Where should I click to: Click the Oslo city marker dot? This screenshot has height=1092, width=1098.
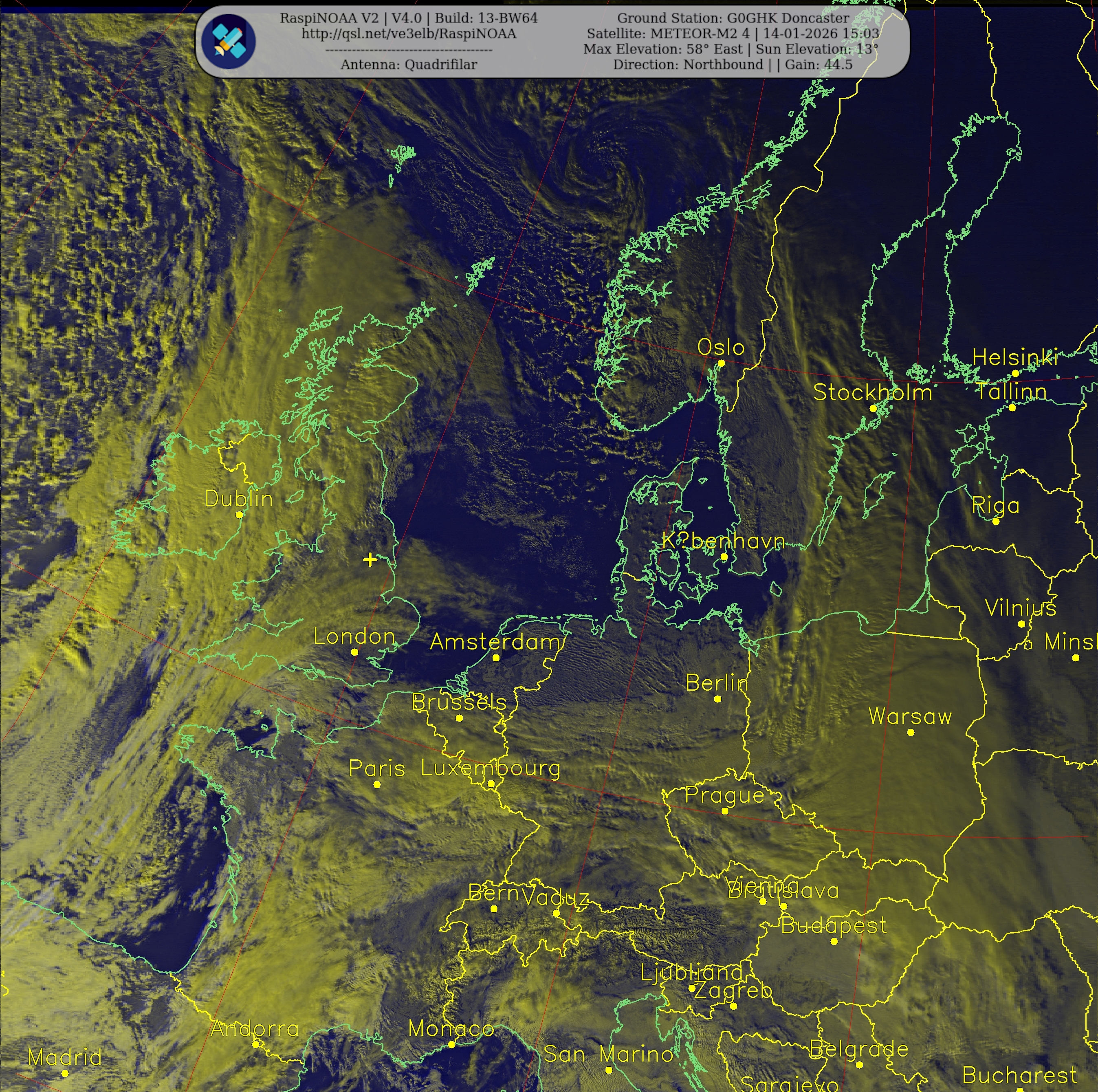[x=721, y=363]
